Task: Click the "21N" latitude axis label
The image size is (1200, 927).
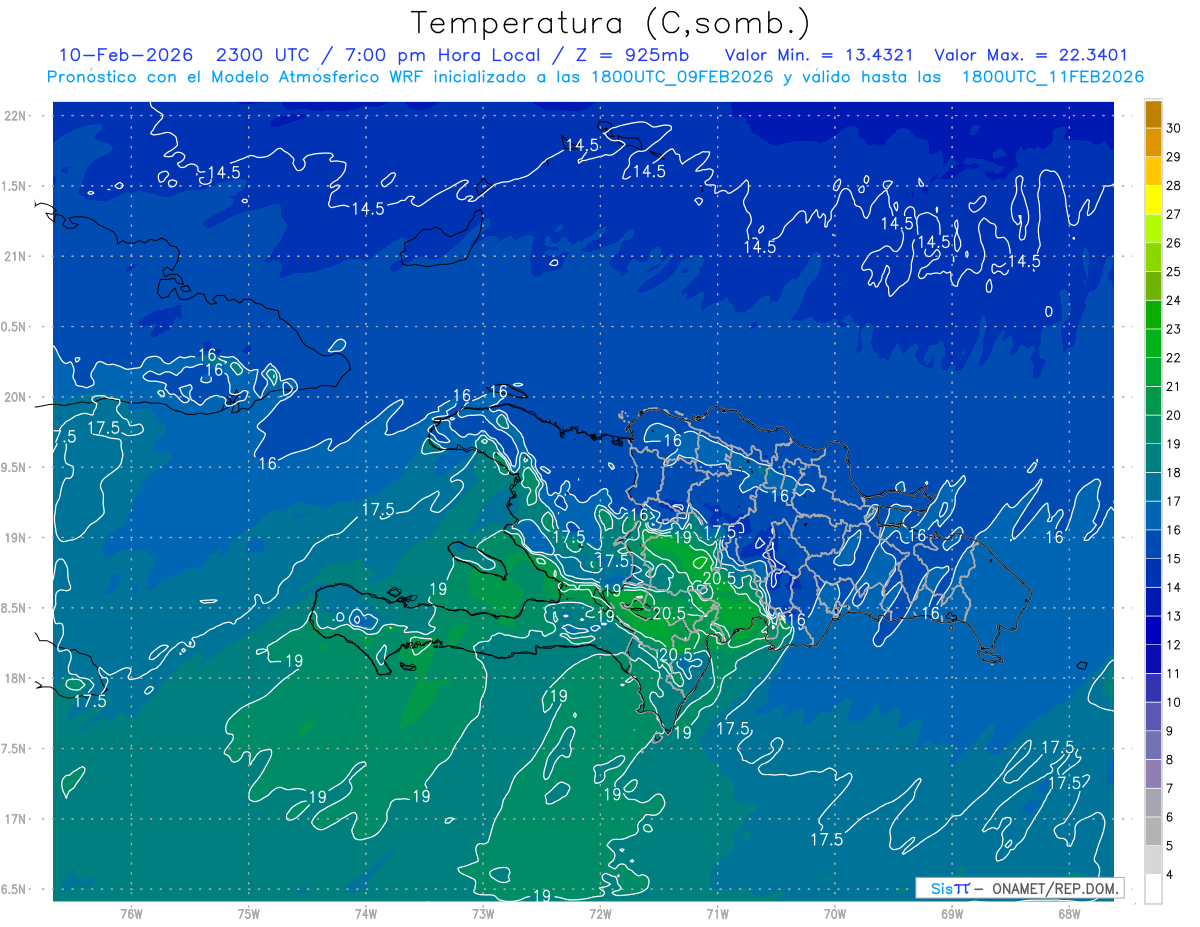Action: tap(16, 257)
